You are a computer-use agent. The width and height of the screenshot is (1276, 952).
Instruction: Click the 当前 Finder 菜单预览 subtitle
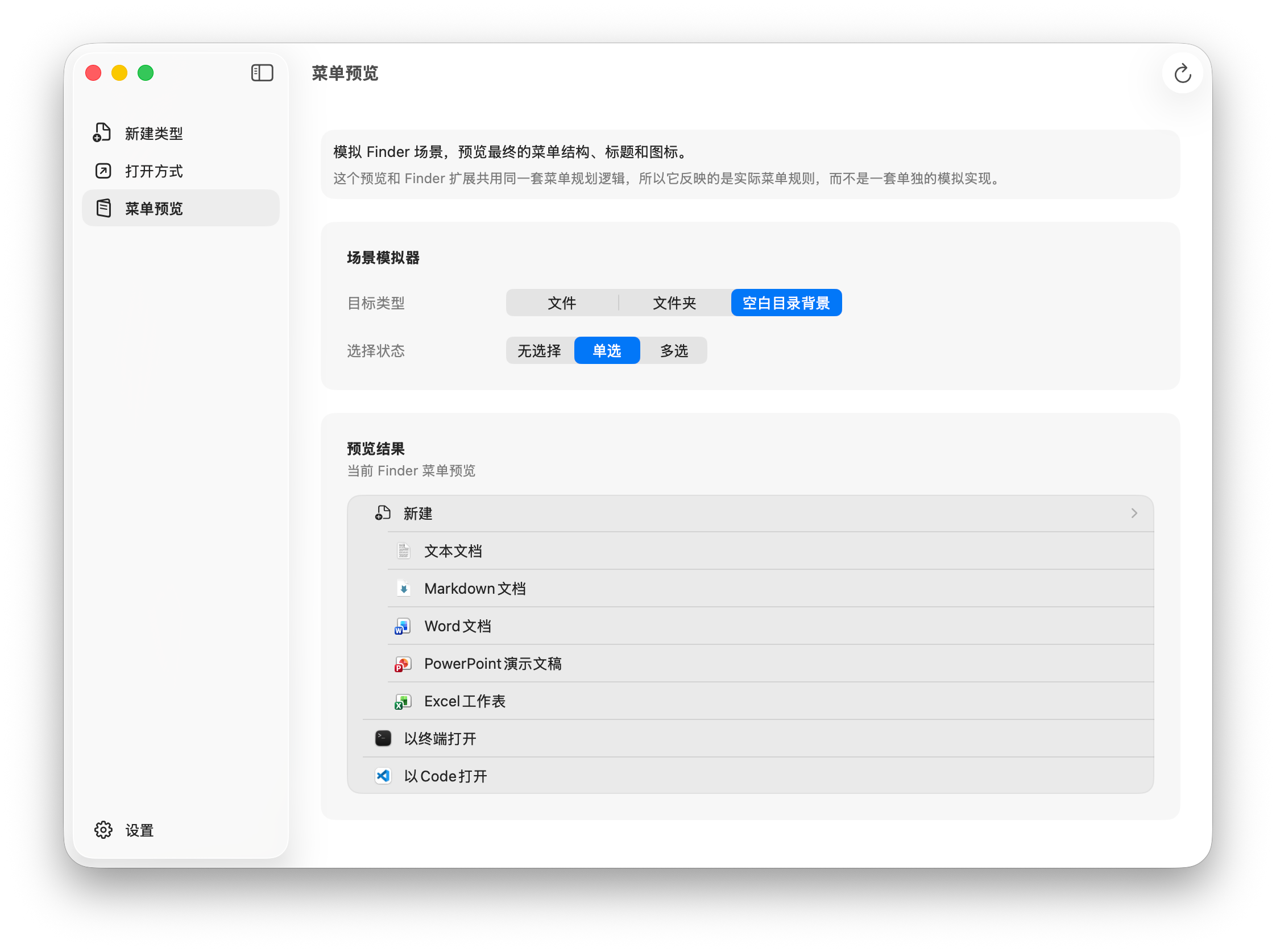(x=411, y=470)
